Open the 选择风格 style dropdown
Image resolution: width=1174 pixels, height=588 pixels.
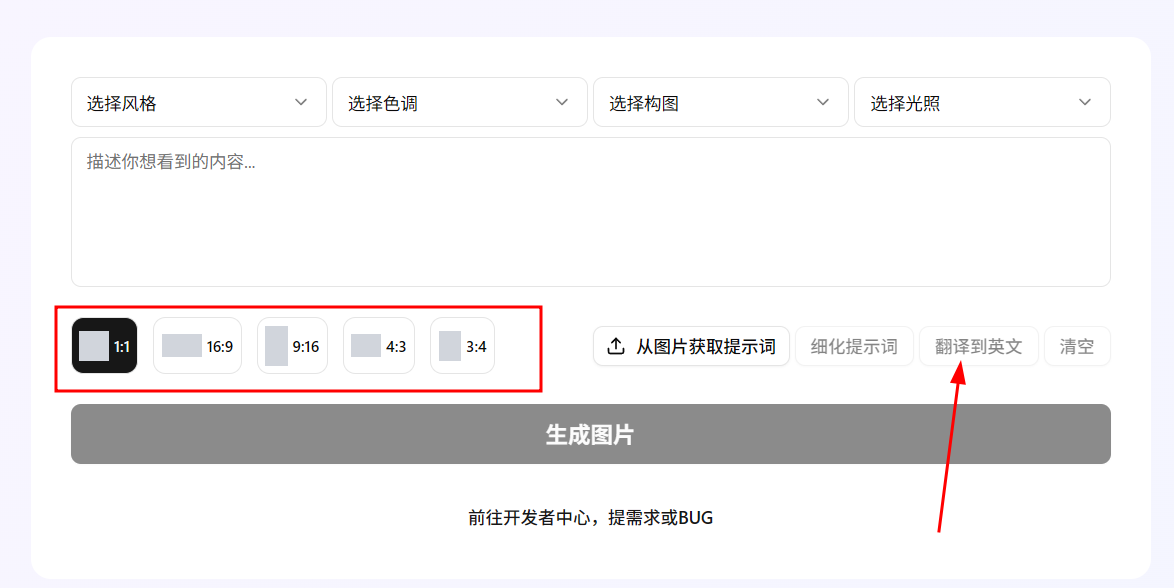198,103
